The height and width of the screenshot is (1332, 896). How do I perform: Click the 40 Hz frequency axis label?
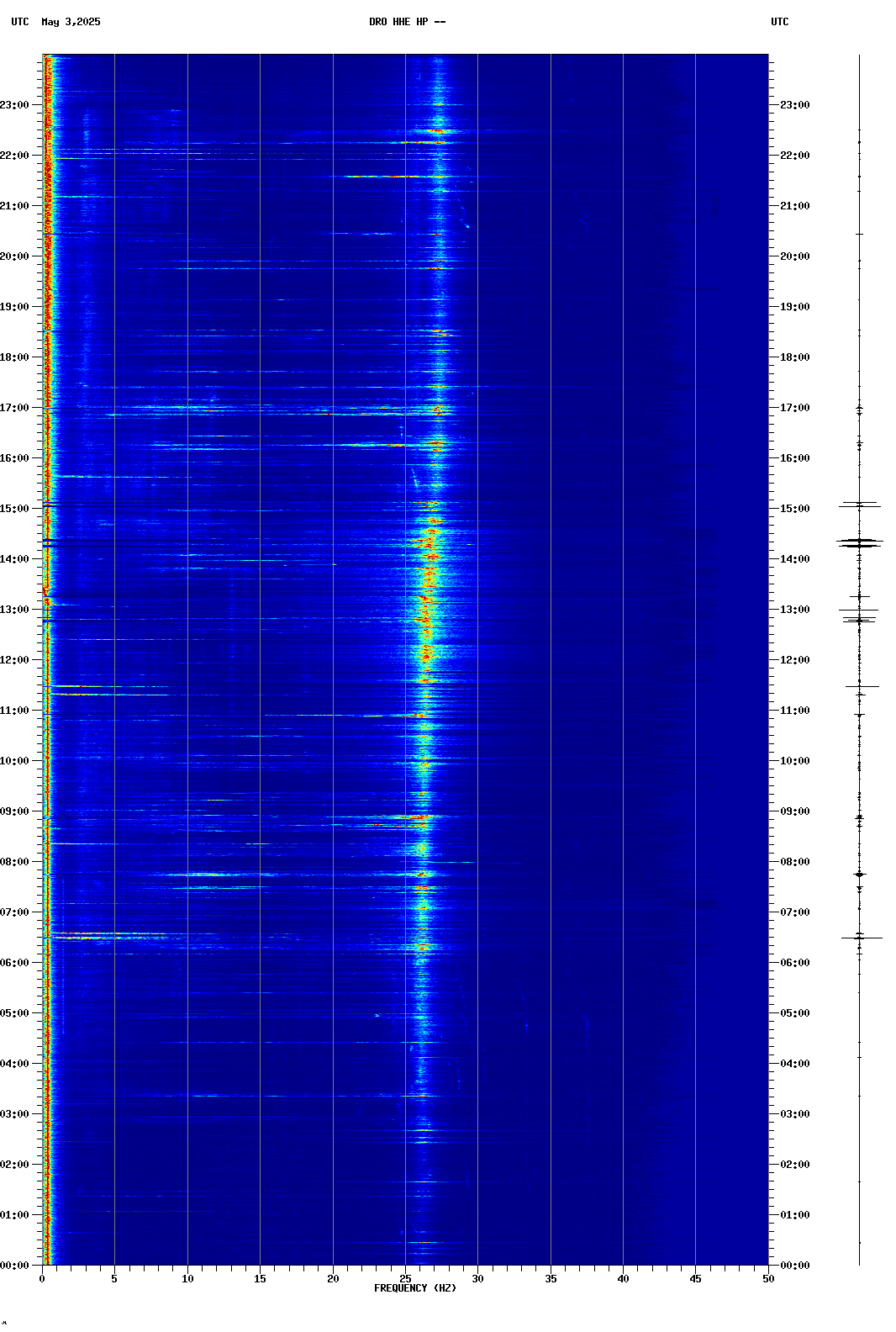coord(623,1279)
